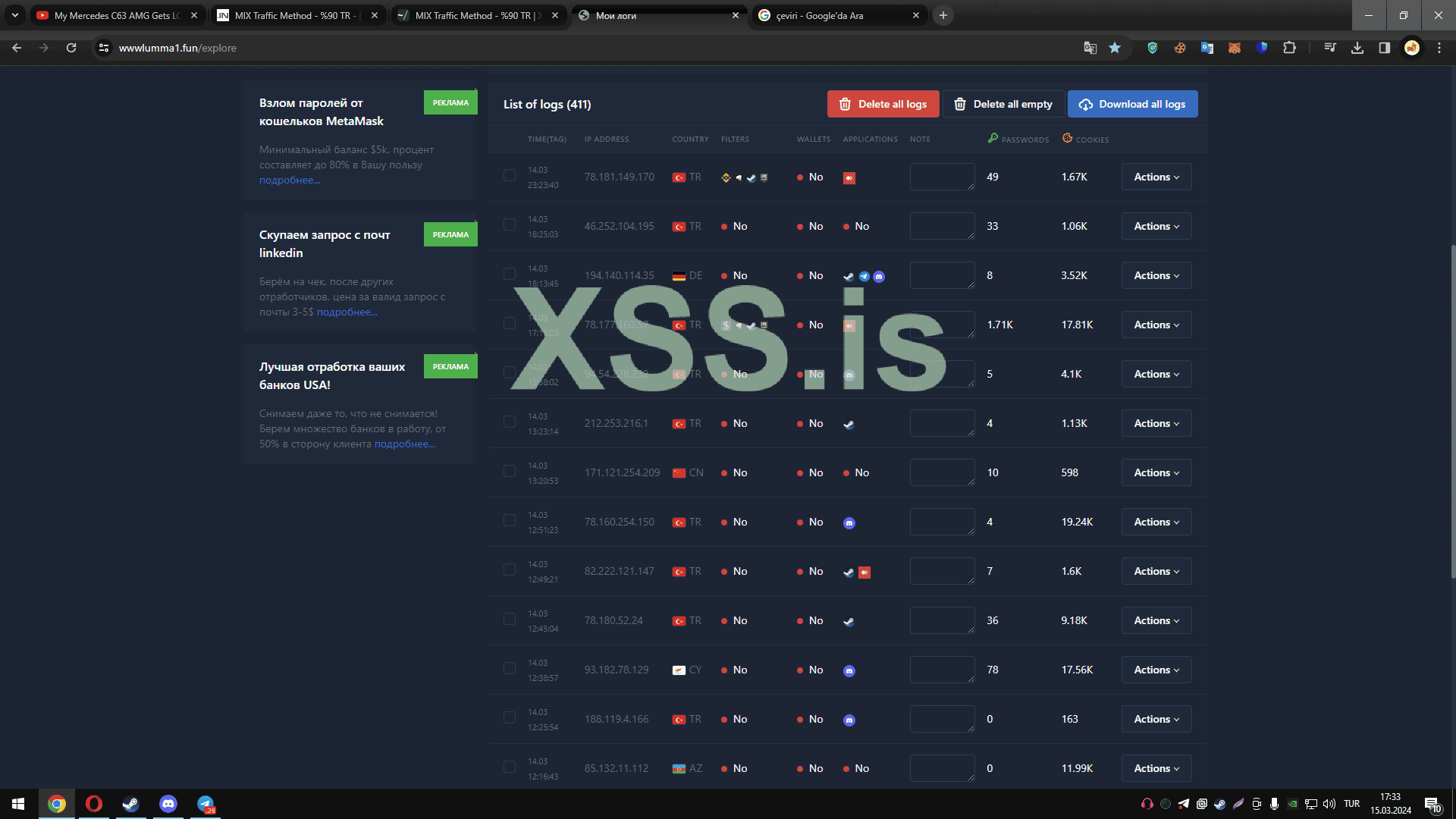Viewport: 1456px width, 819px height.
Task: Click подробнее link in the MetaMask ad
Action: click(x=289, y=180)
